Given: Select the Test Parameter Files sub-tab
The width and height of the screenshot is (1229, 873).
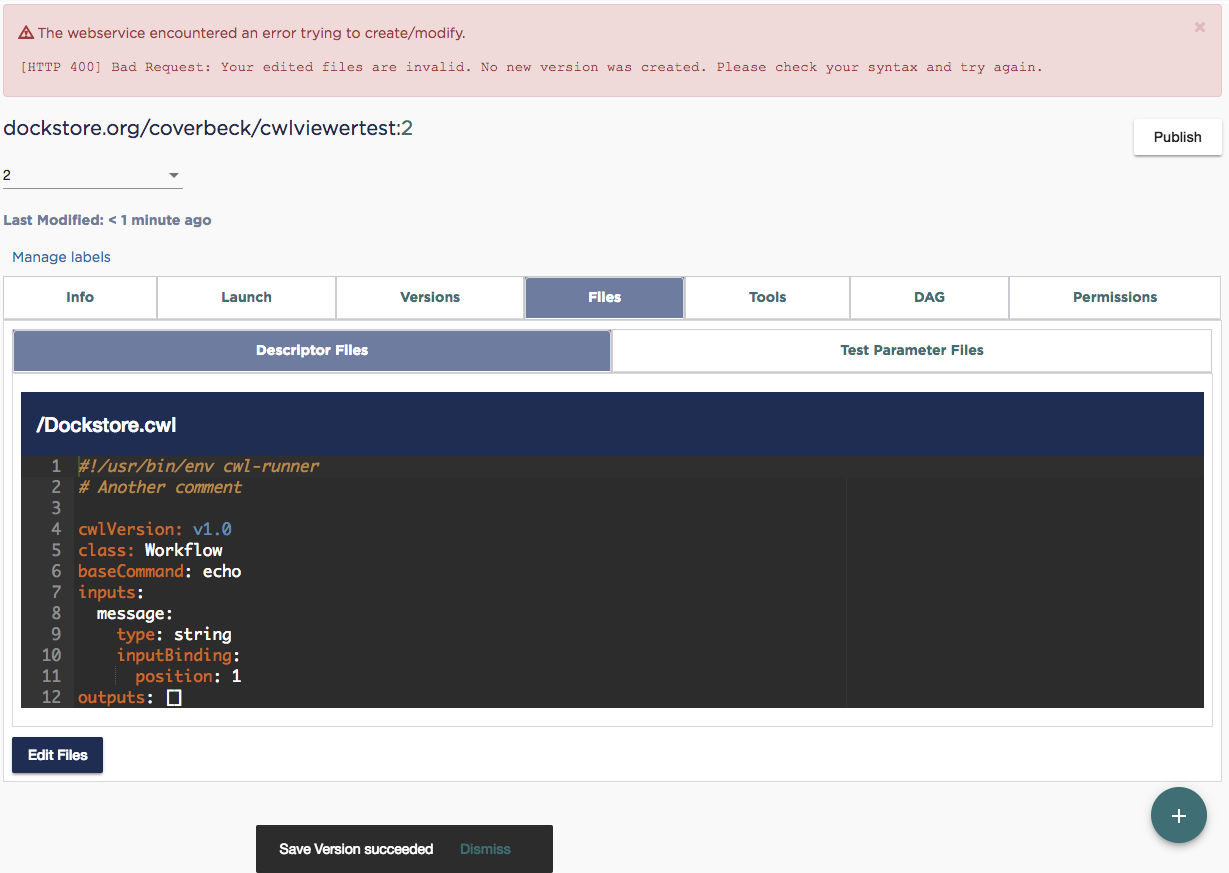Looking at the screenshot, I should 912,350.
